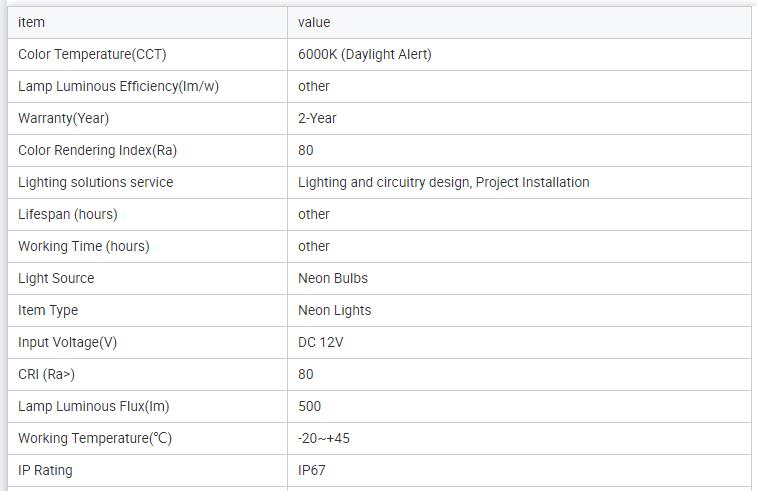Click the Warranty(Year) row label
This screenshot has width=757, height=491.
point(63,118)
